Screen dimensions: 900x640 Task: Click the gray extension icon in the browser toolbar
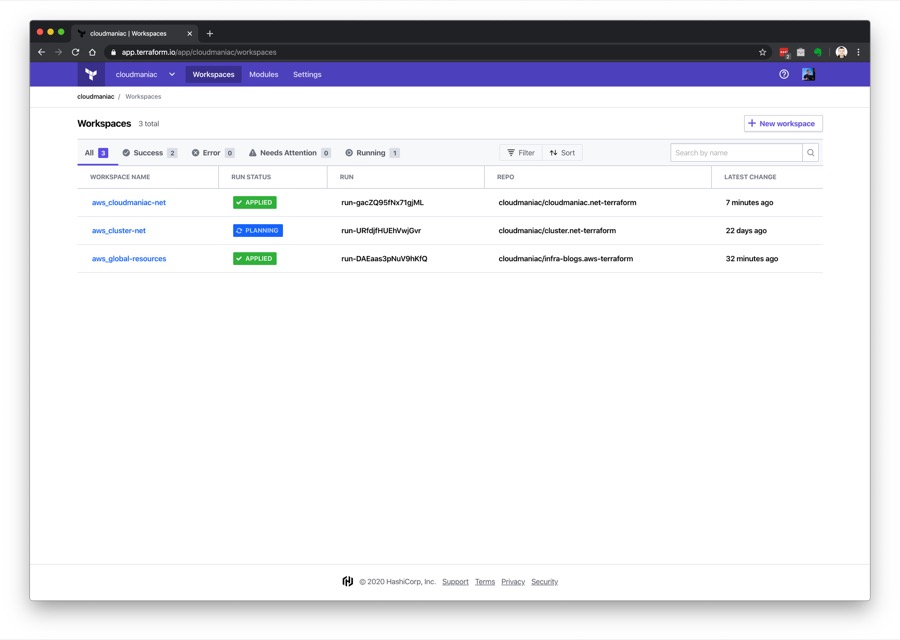tap(801, 52)
